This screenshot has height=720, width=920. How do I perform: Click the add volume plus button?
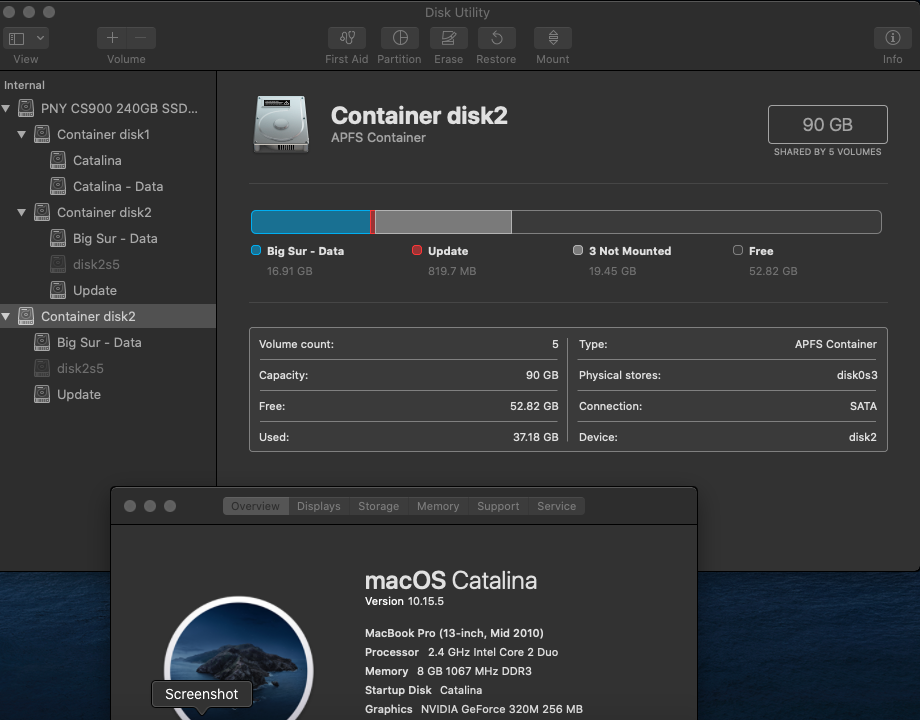[x=112, y=38]
